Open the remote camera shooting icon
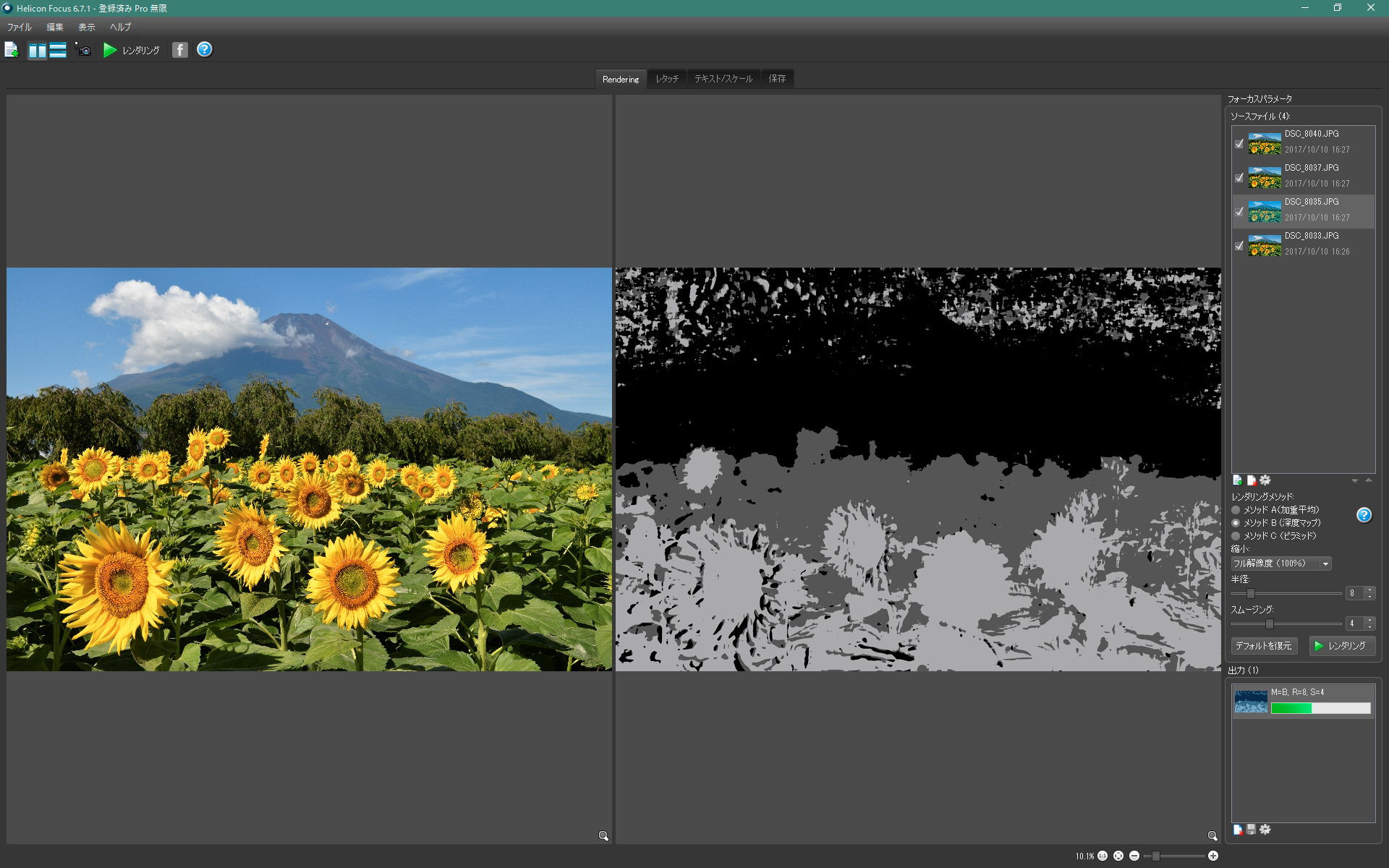Viewport: 1389px width, 868px height. (x=84, y=50)
